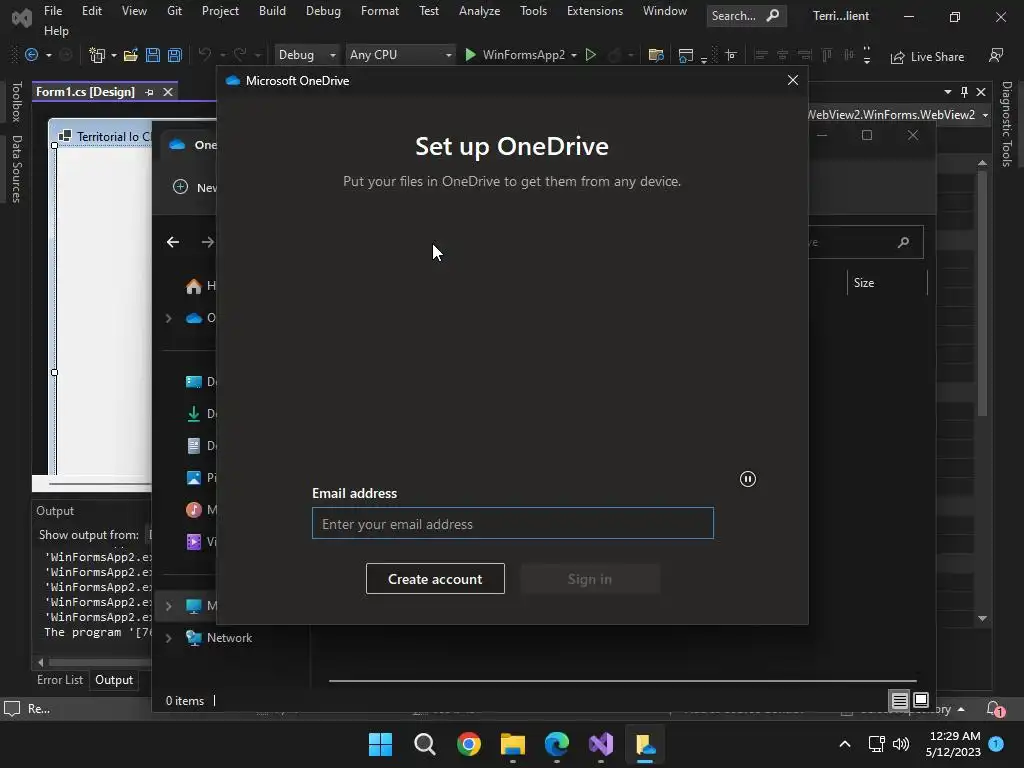Open the File menu

point(53,10)
